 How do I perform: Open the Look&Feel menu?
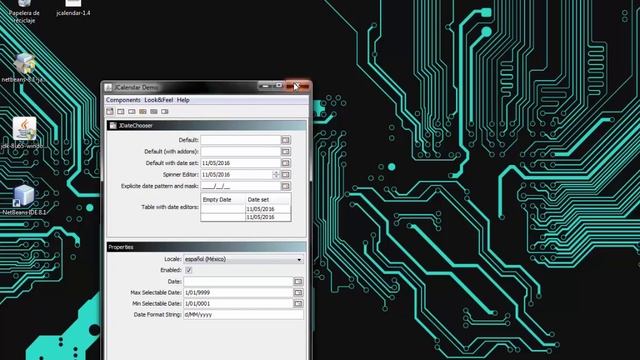pyautogui.click(x=159, y=100)
